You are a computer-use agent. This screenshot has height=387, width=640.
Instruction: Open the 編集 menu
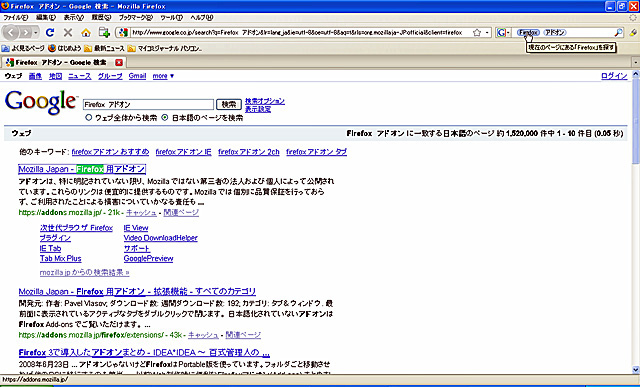click(46, 18)
